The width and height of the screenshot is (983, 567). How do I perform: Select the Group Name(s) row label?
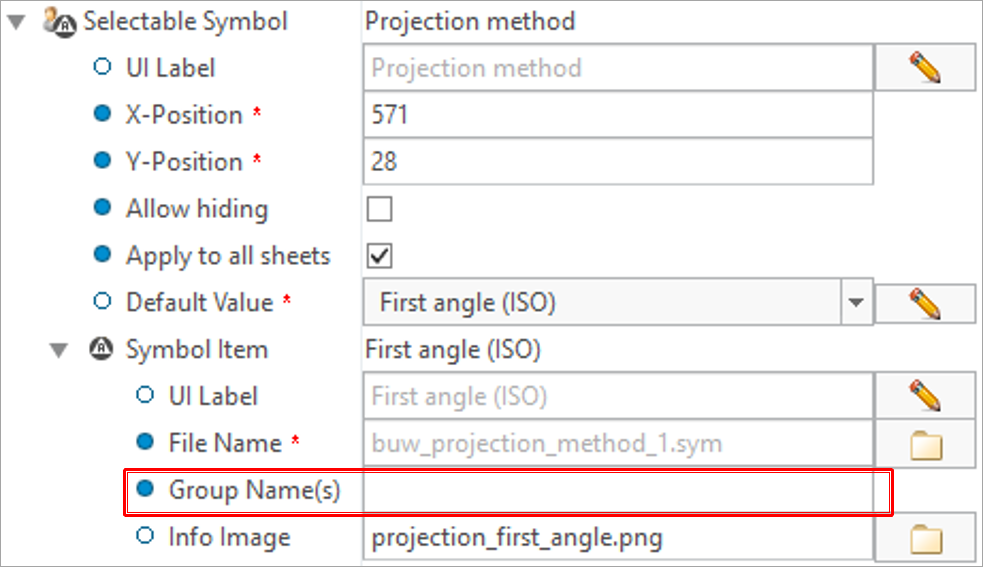pyautogui.click(x=255, y=490)
